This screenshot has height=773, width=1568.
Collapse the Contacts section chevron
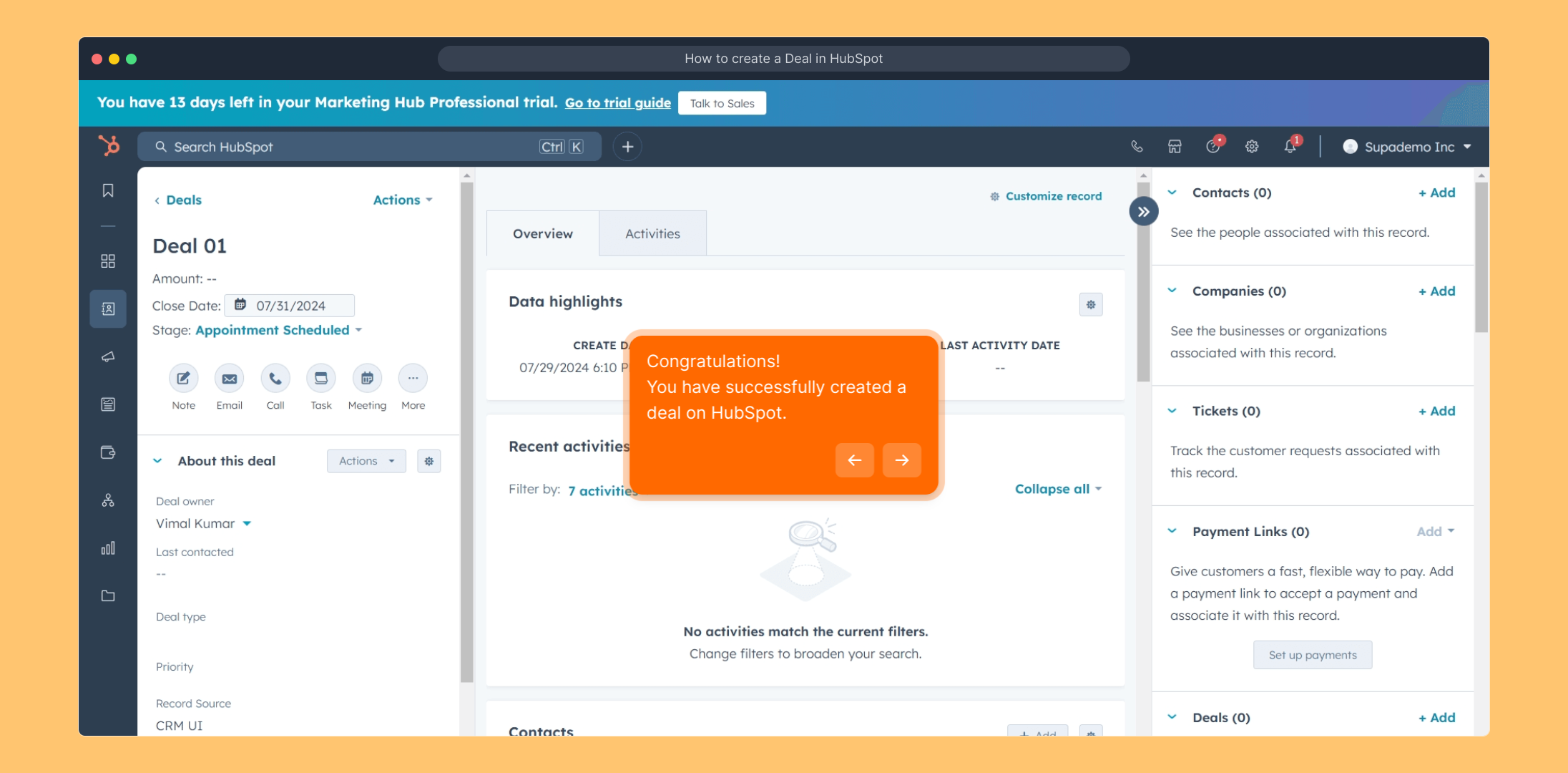pos(1172,193)
